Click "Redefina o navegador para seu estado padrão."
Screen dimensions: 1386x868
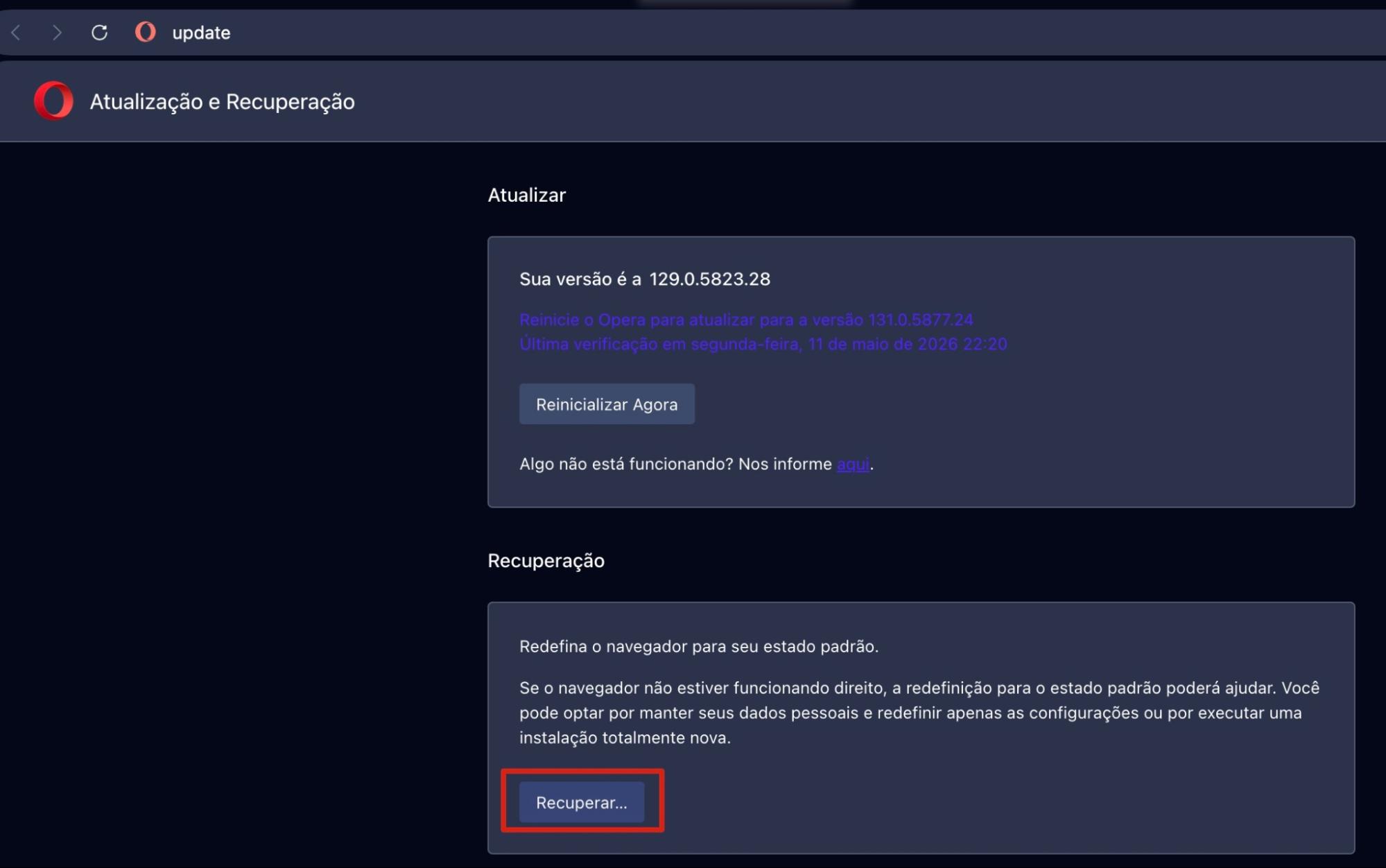pos(699,646)
